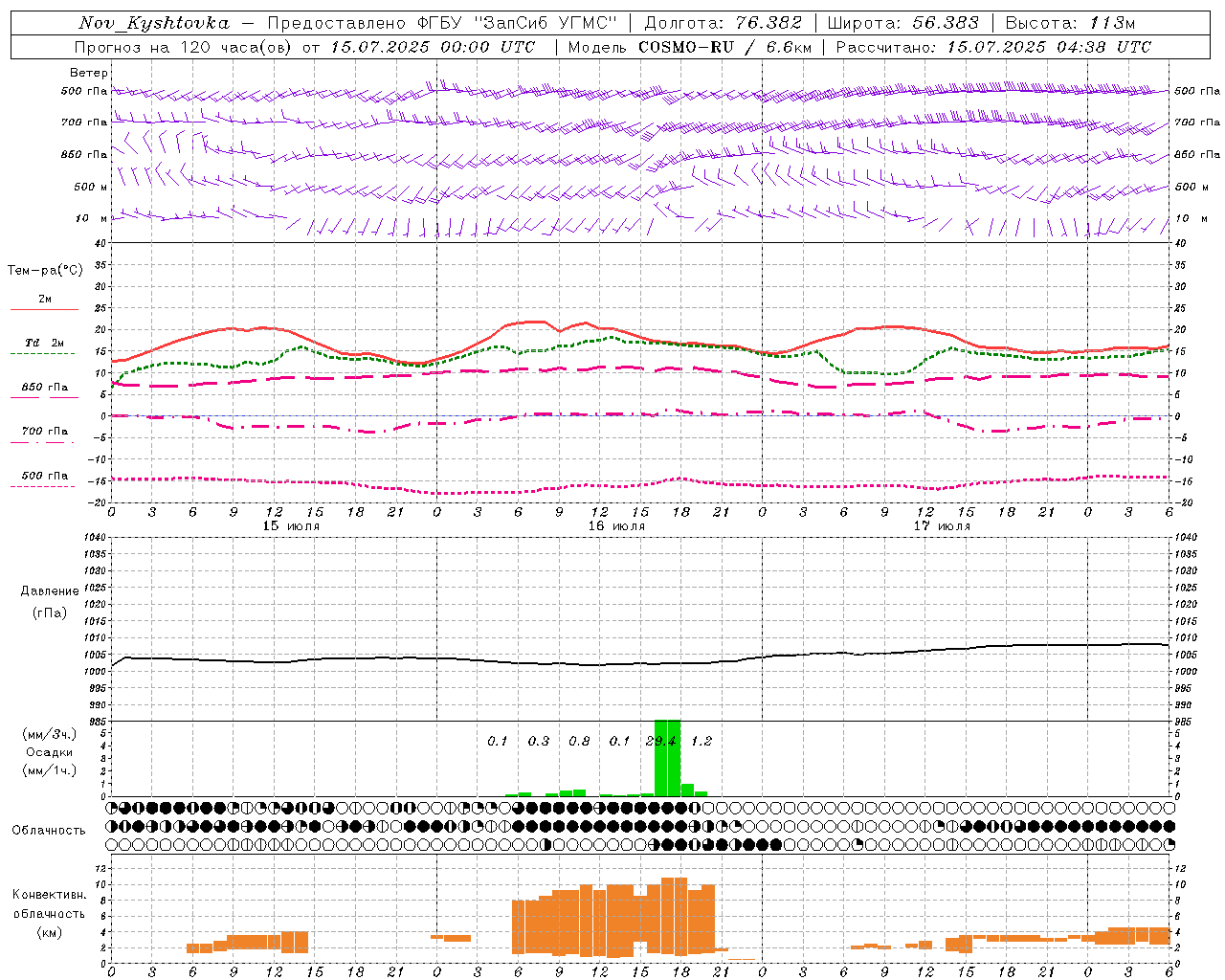The image size is (1225, 980).
Task: Click the 15 июля date label
Action: 291,526
